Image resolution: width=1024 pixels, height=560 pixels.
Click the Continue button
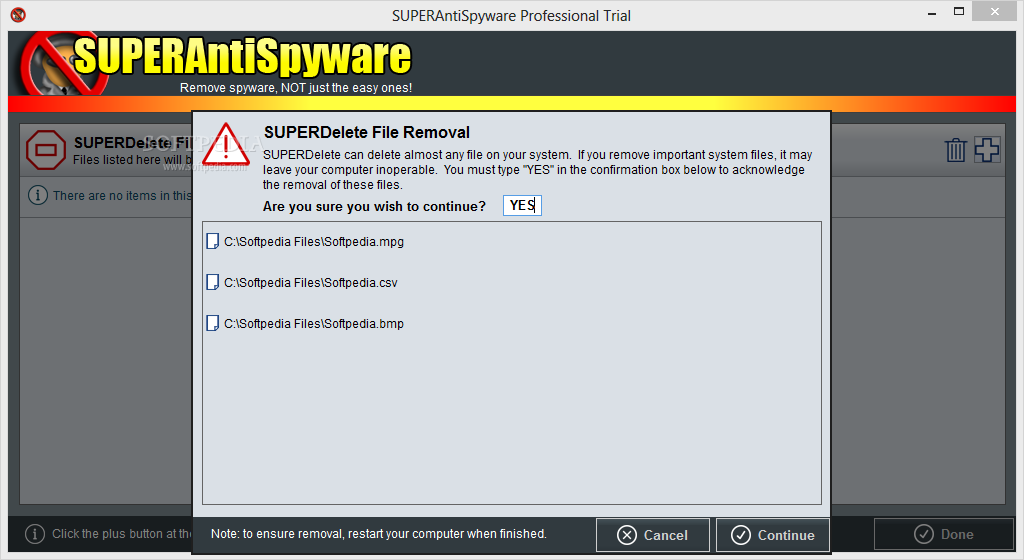[773, 535]
